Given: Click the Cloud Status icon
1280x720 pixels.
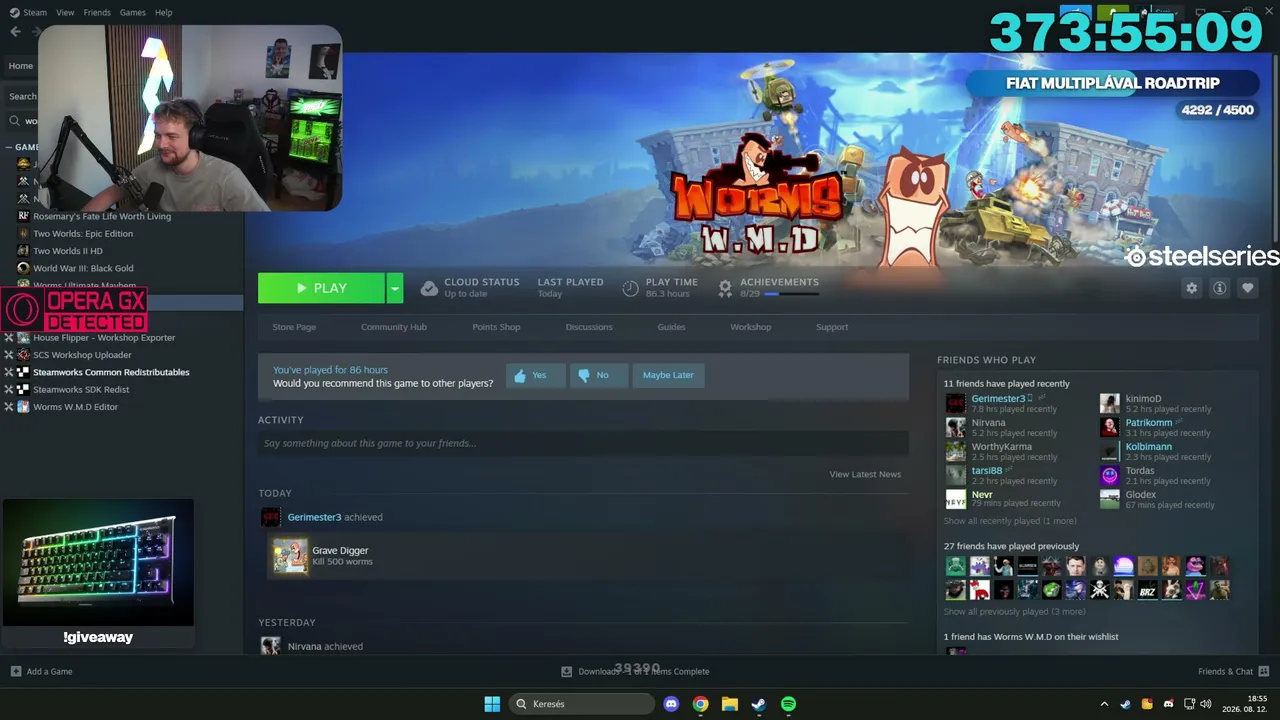Looking at the screenshot, I should coord(429,288).
